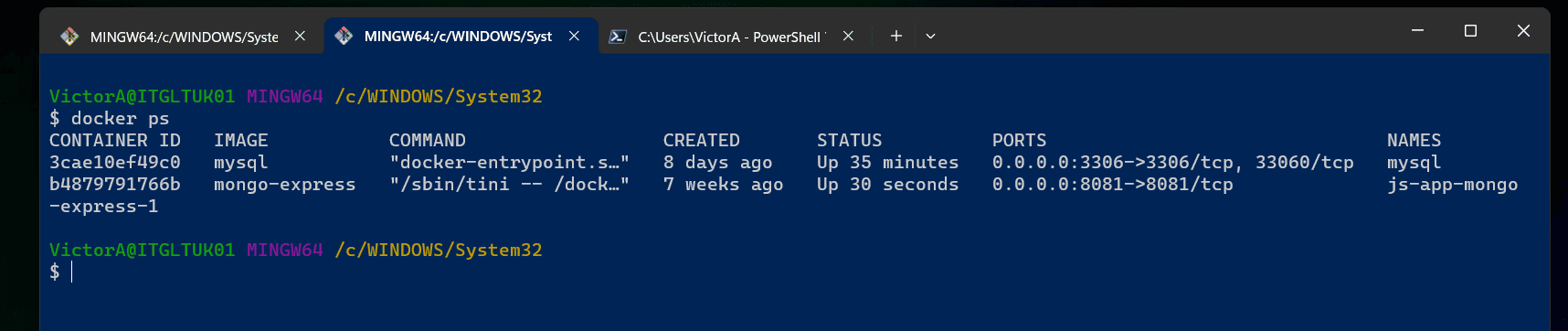Close the terminal window
This screenshot has width=1568, height=331.
pos(1523,30)
